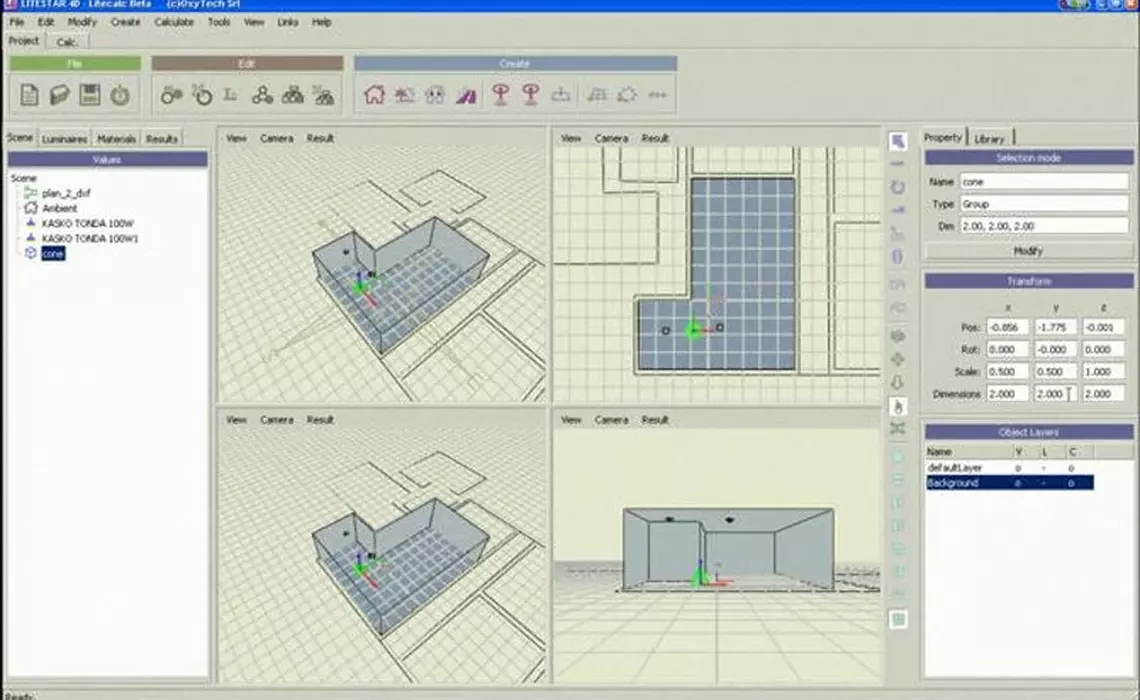Select the defaultLayer row name
This screenshot has width=1140, height=700.
[955, 468]
